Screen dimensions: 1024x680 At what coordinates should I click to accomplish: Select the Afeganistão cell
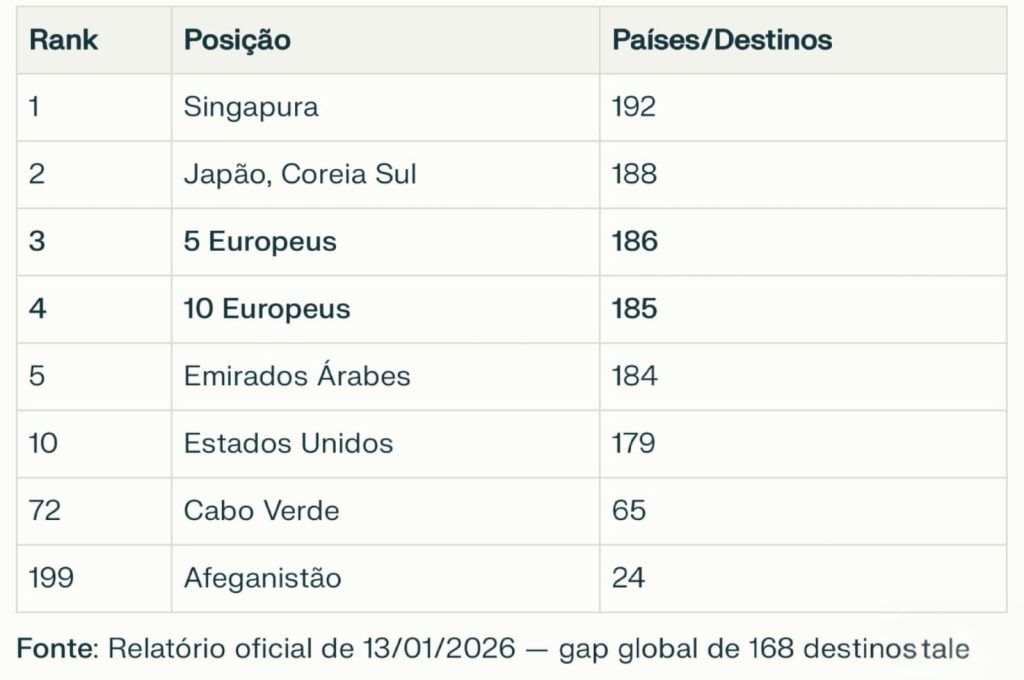262,578
